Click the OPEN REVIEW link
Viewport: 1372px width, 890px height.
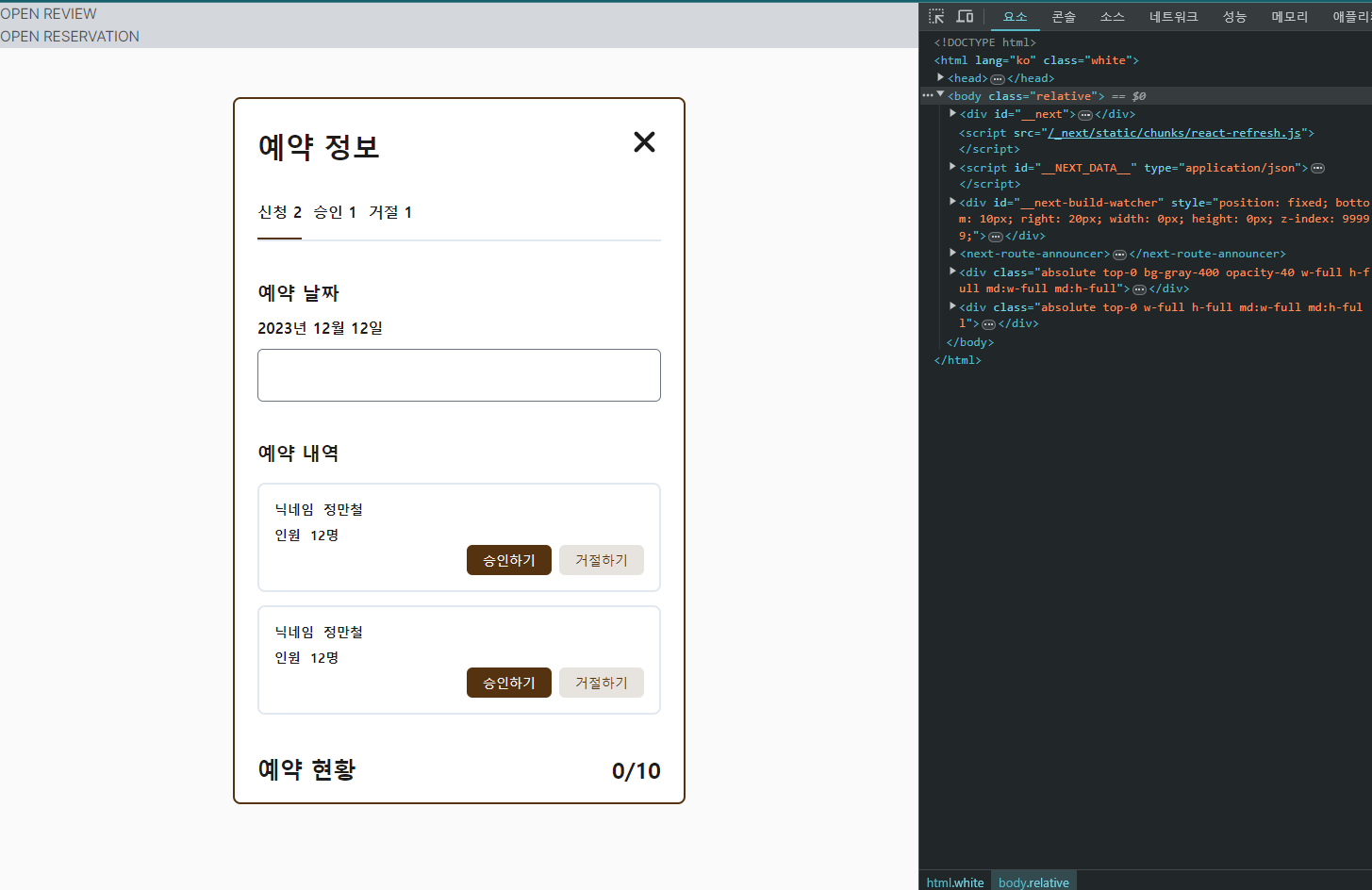[48, 14]
